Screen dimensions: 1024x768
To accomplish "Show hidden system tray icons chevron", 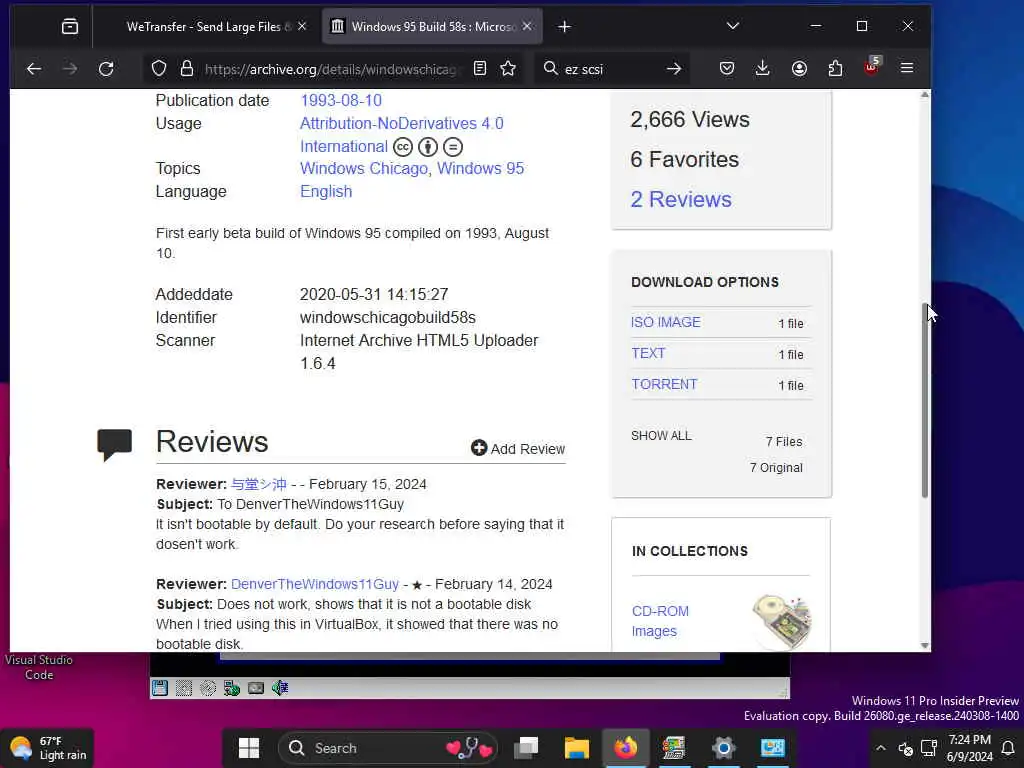I will tap(881, 748).
